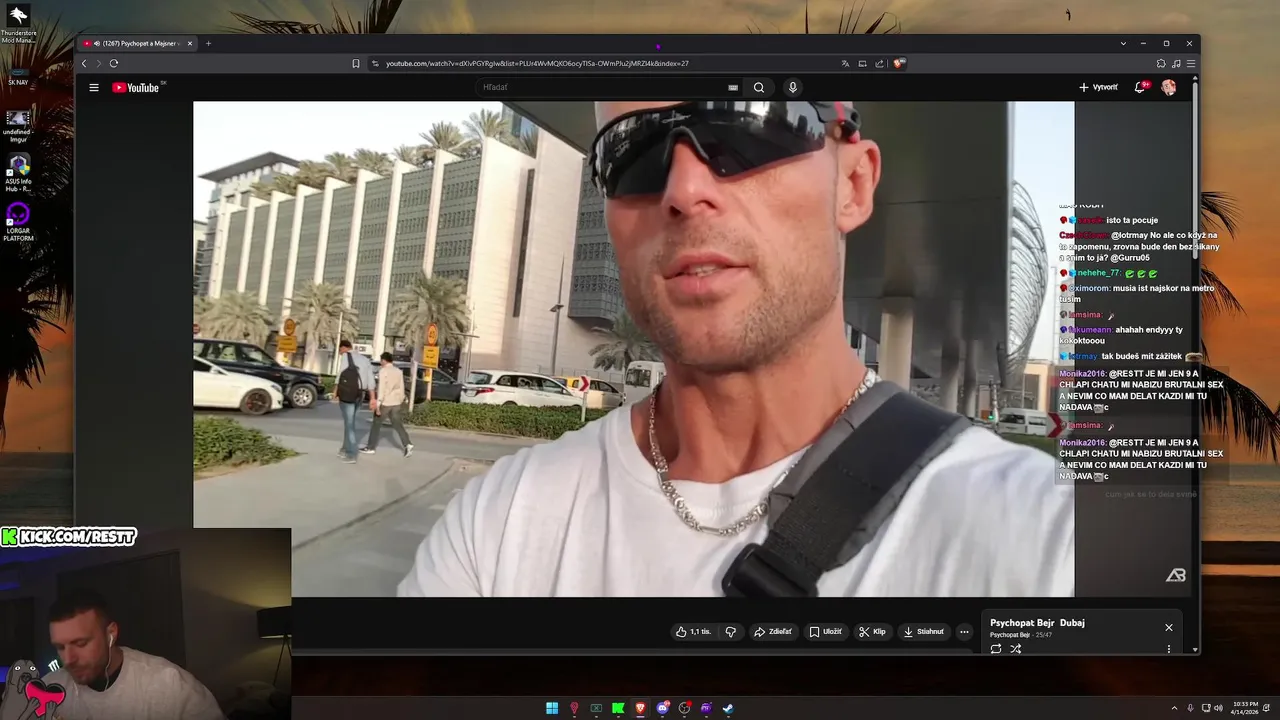Open YouTube notifications bell
The width and height of the screenshot is (1280, 720).
(x=1140, y=88)
